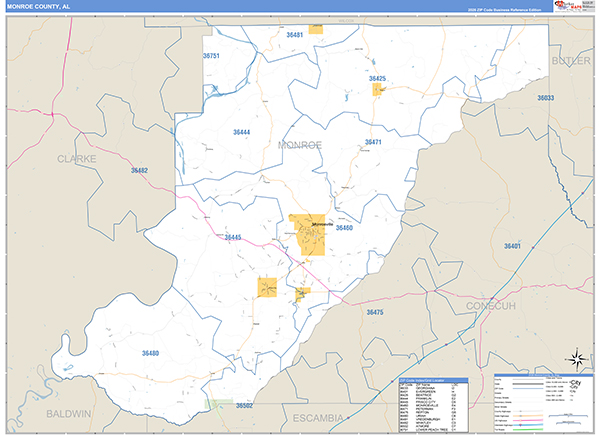Image resolution: width=600 pixels, height=435 pixels.
Task: Select the ZIP code 36444 label
Action: click(241, 132)
